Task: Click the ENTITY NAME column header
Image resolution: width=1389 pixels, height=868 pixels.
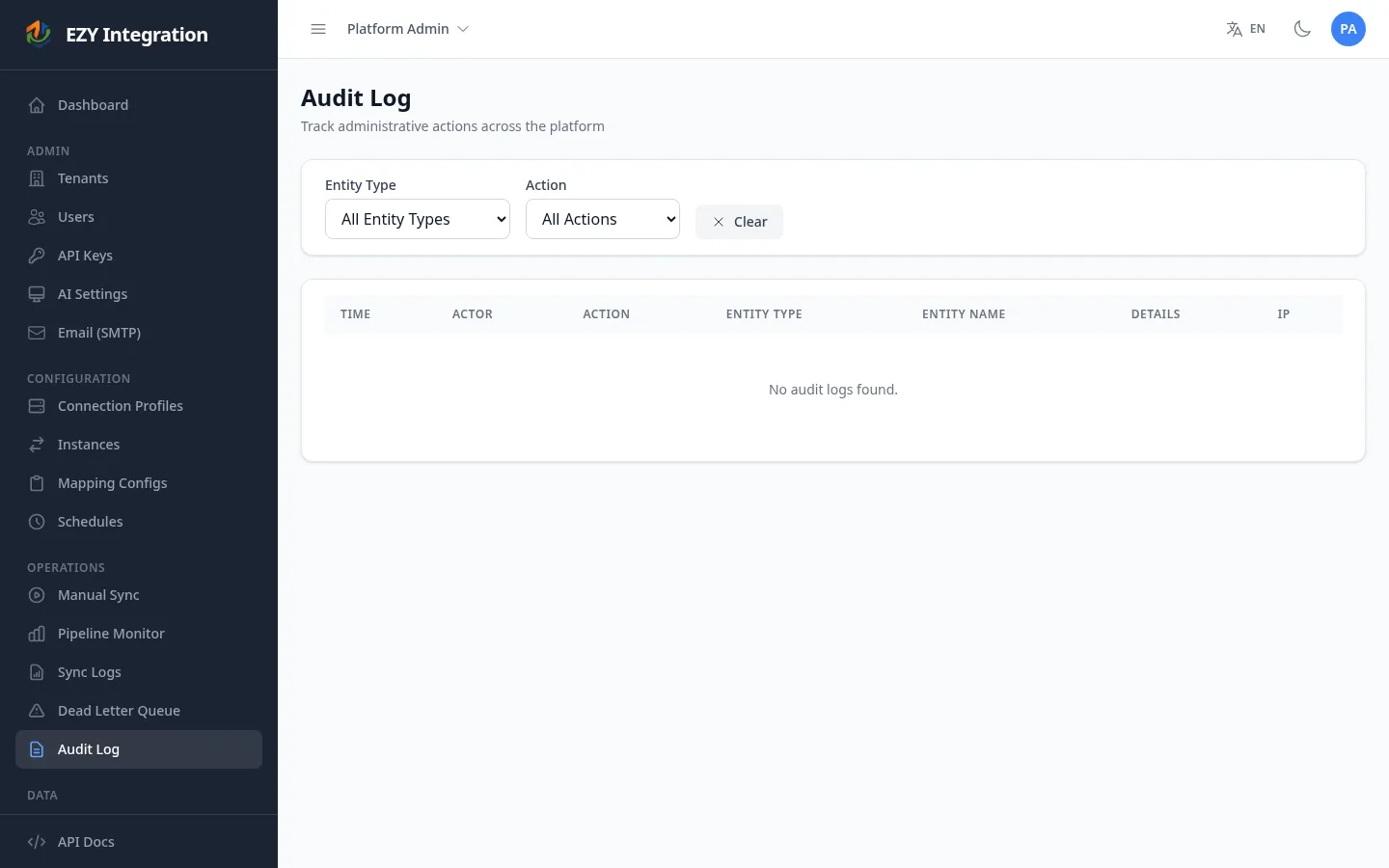Action: [x=964, y=314]
